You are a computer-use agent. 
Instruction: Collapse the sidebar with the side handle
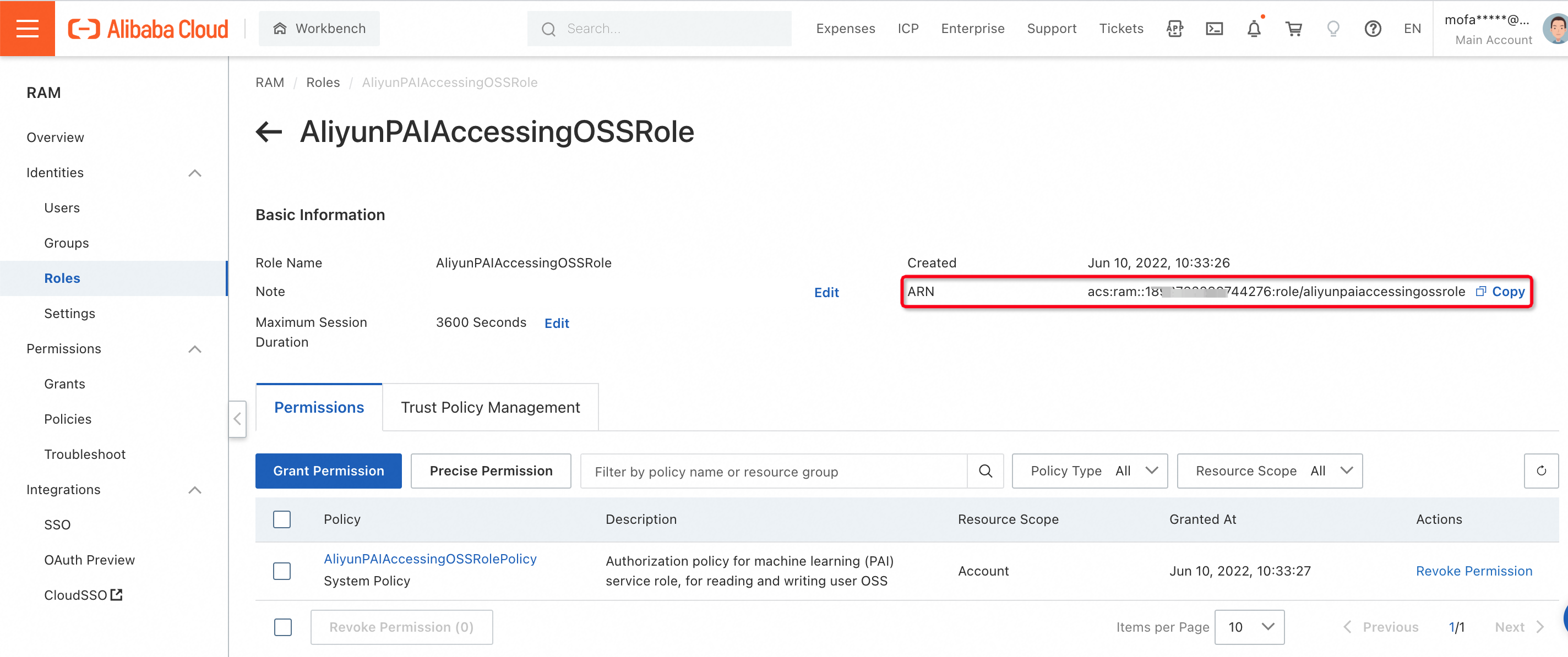[x=237, y=419]
